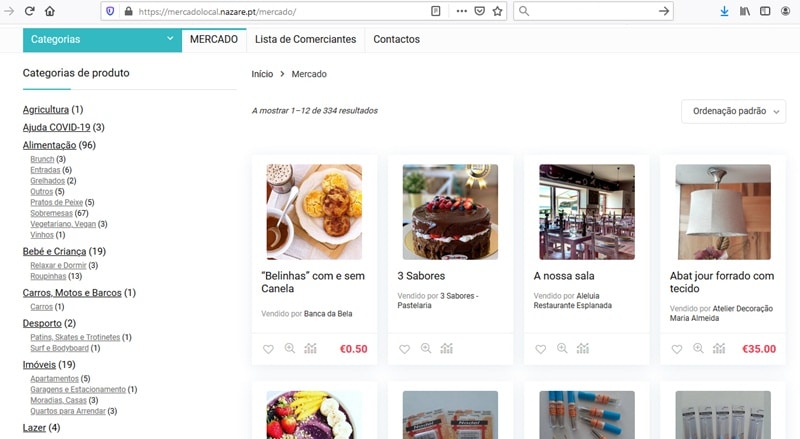Open Ajuda COVID-19 category
This screenshot has height=439, width=800.
click(x=56, y=127)
